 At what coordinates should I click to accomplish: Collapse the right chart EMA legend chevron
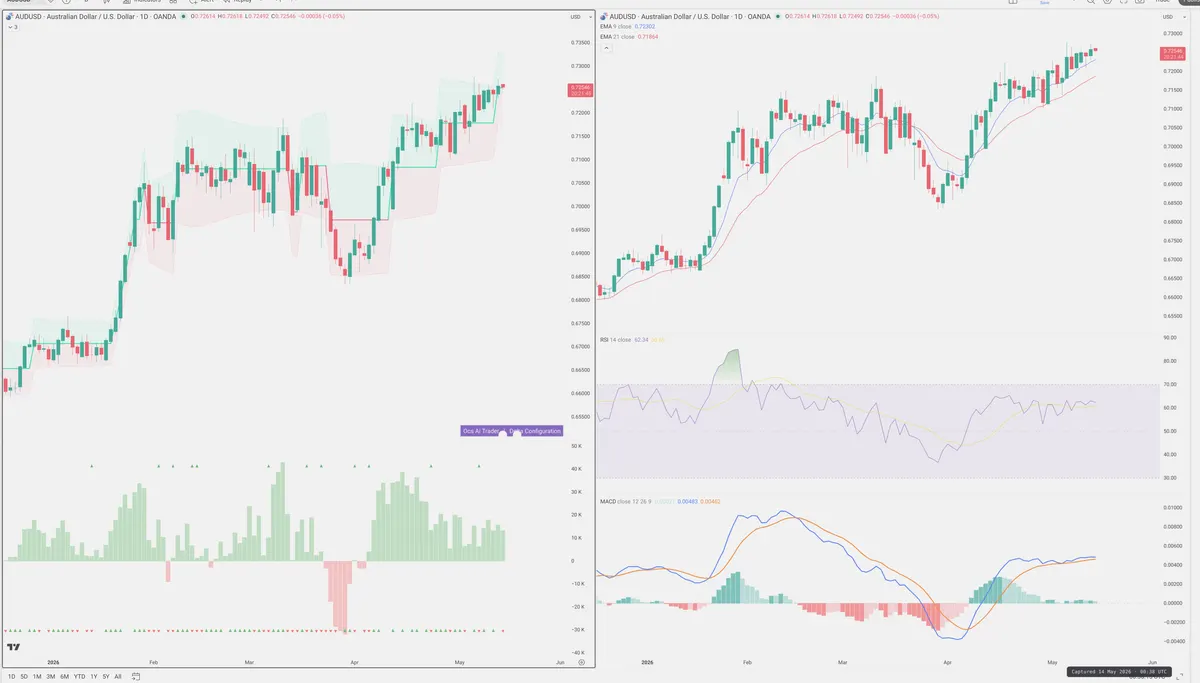coord(605,47)
